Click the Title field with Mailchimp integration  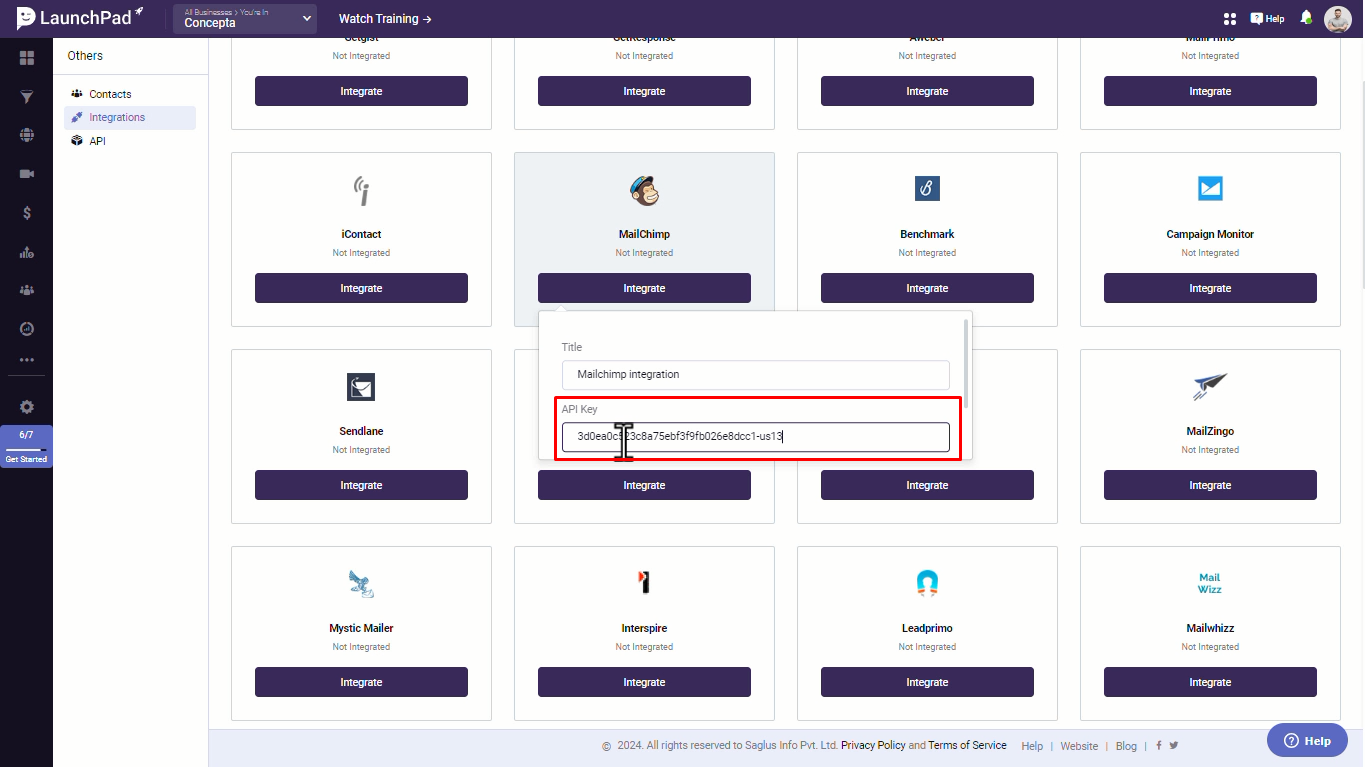pos(755,375)
